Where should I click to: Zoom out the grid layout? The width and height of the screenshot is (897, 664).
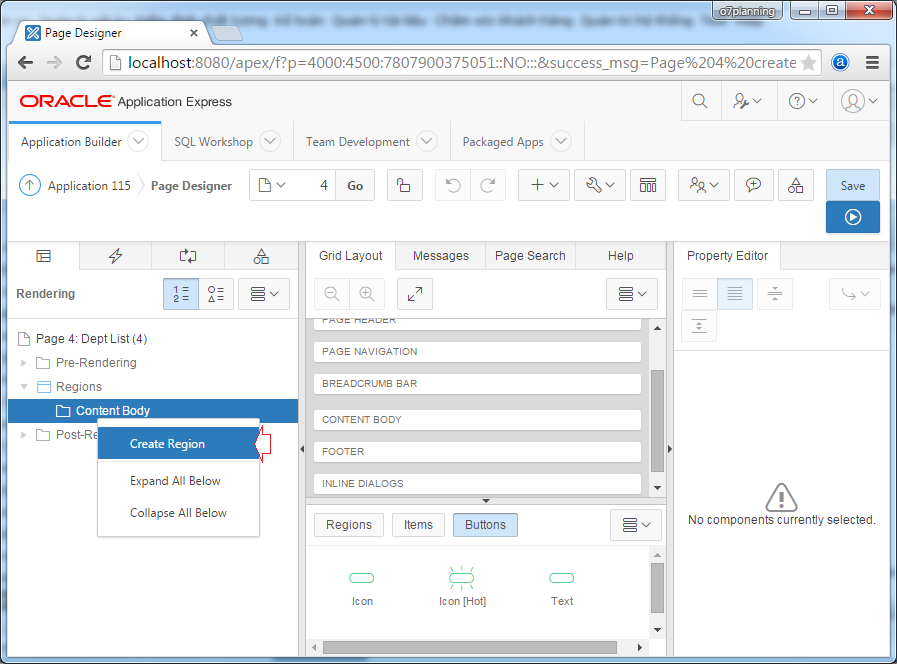click(x=332, y=294)
